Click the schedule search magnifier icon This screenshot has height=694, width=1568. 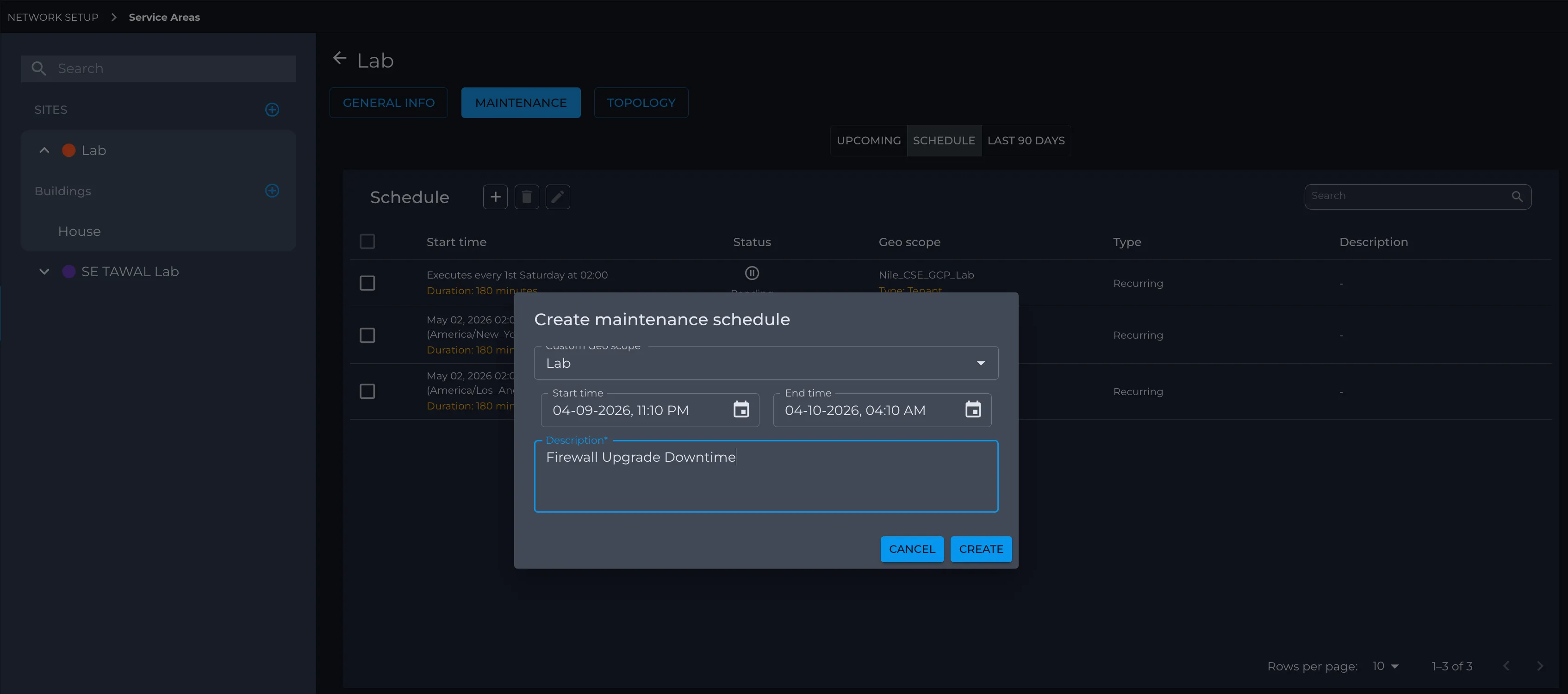pyautogui.click(x=1517, y=196)
